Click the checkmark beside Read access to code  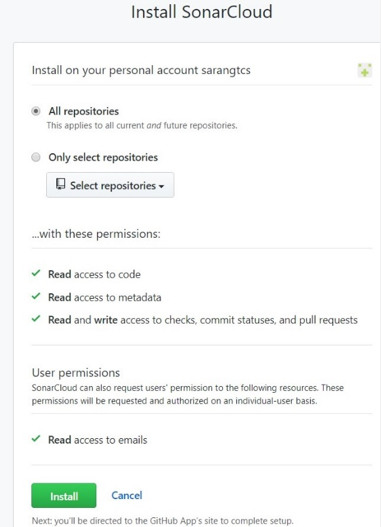(x=36, y=273)
